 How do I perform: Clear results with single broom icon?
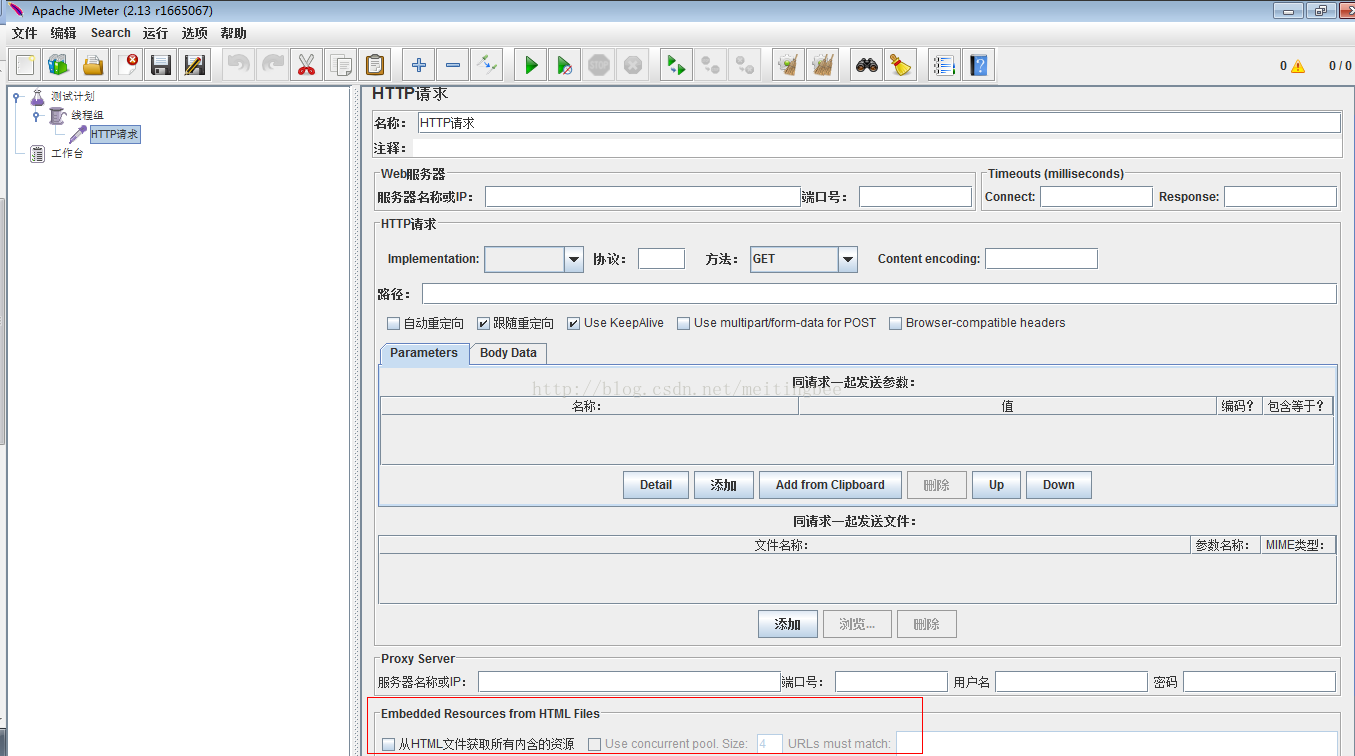[x=789, y=66]
